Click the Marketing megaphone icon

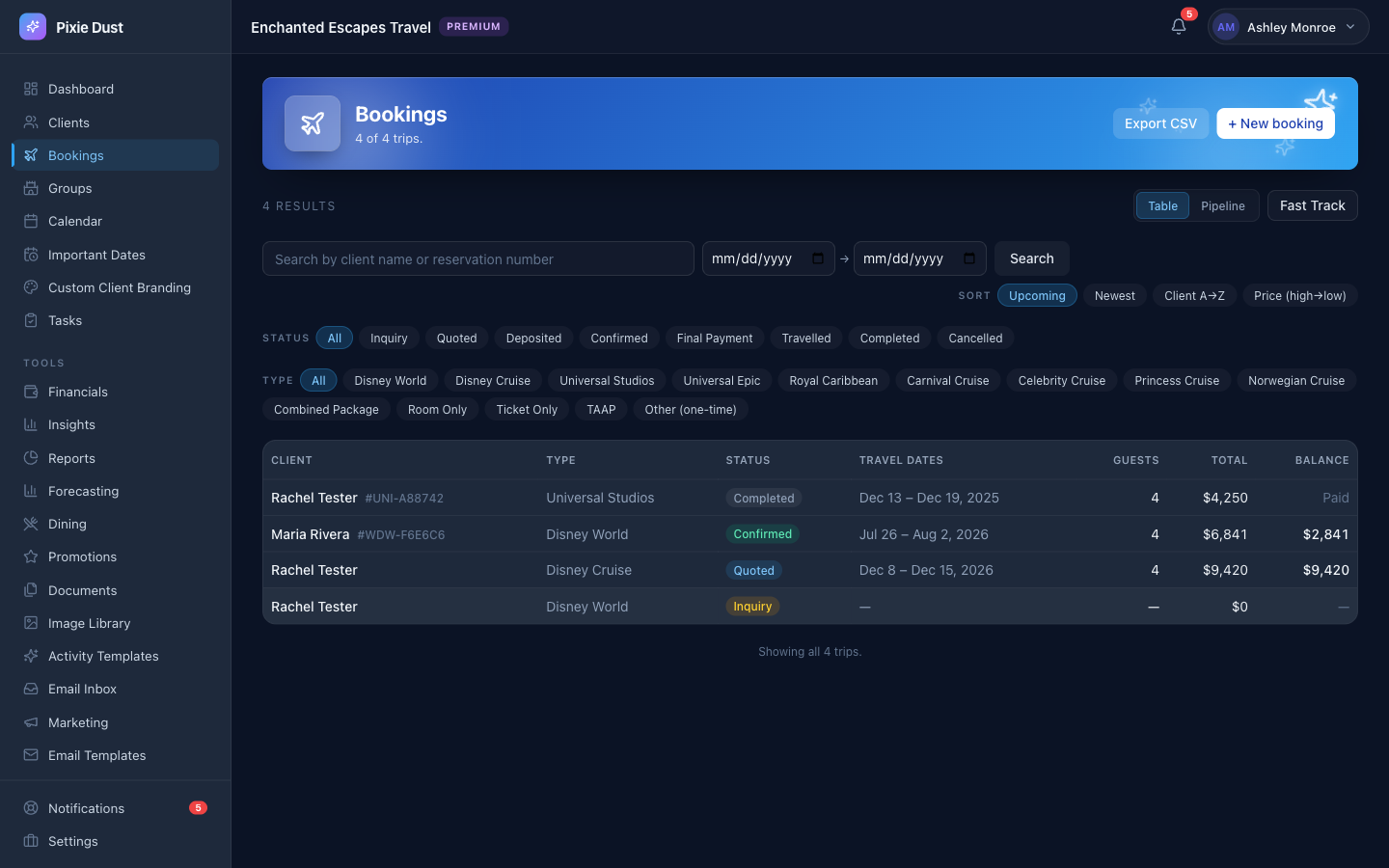coord(31,722)
